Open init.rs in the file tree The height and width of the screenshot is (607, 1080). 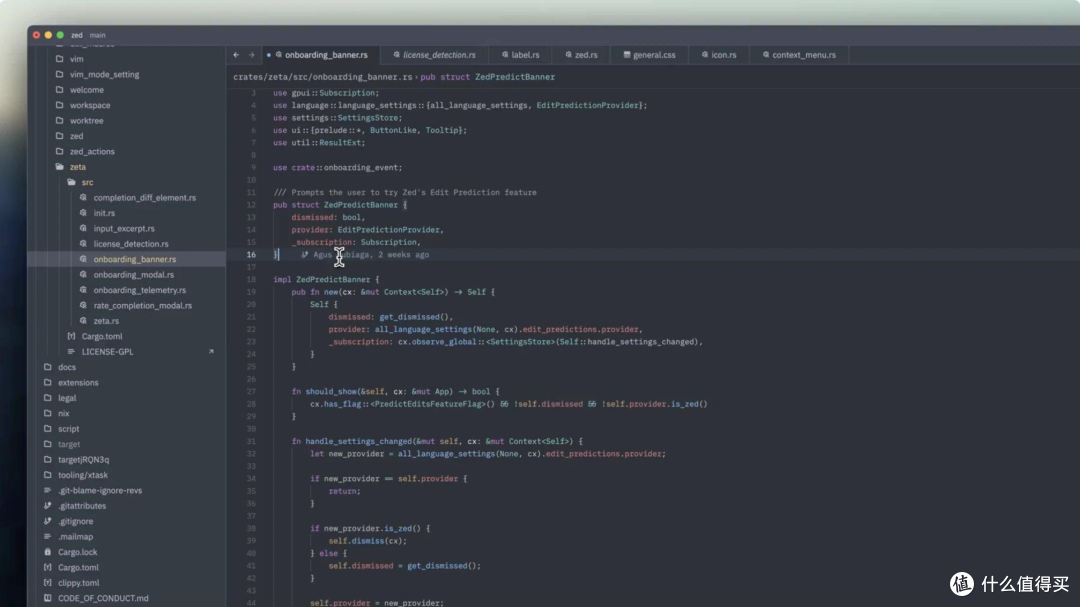pyautogui.click(x=104, y=214)
